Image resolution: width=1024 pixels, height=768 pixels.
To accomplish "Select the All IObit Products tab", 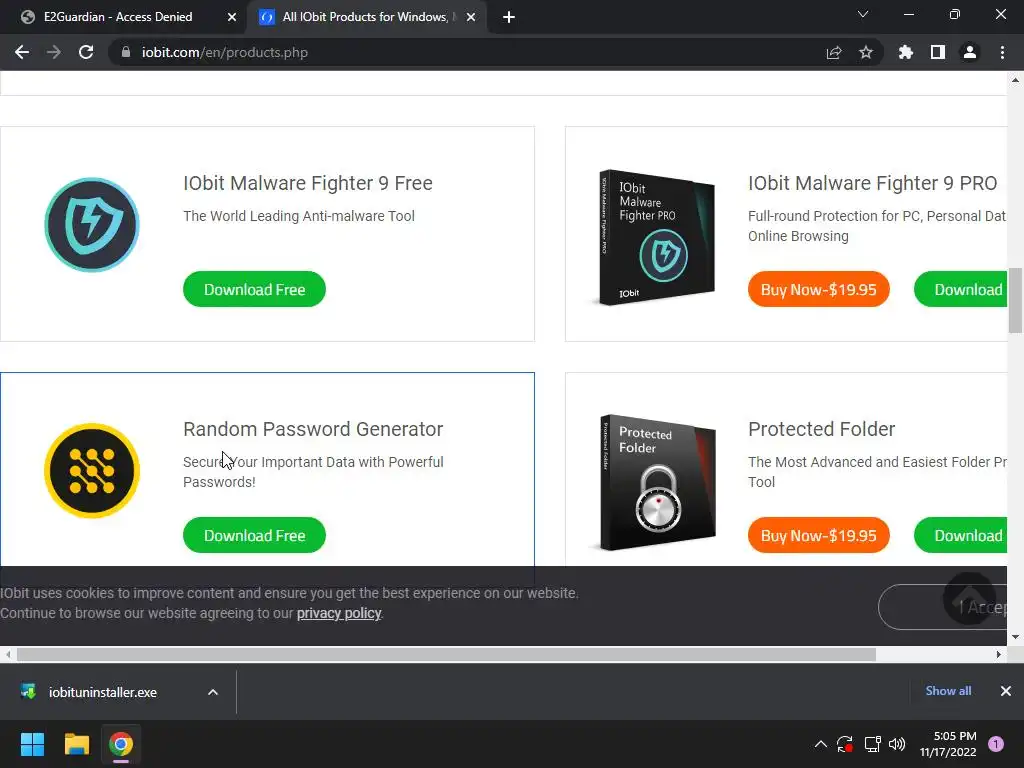I will tap(365, 17).
